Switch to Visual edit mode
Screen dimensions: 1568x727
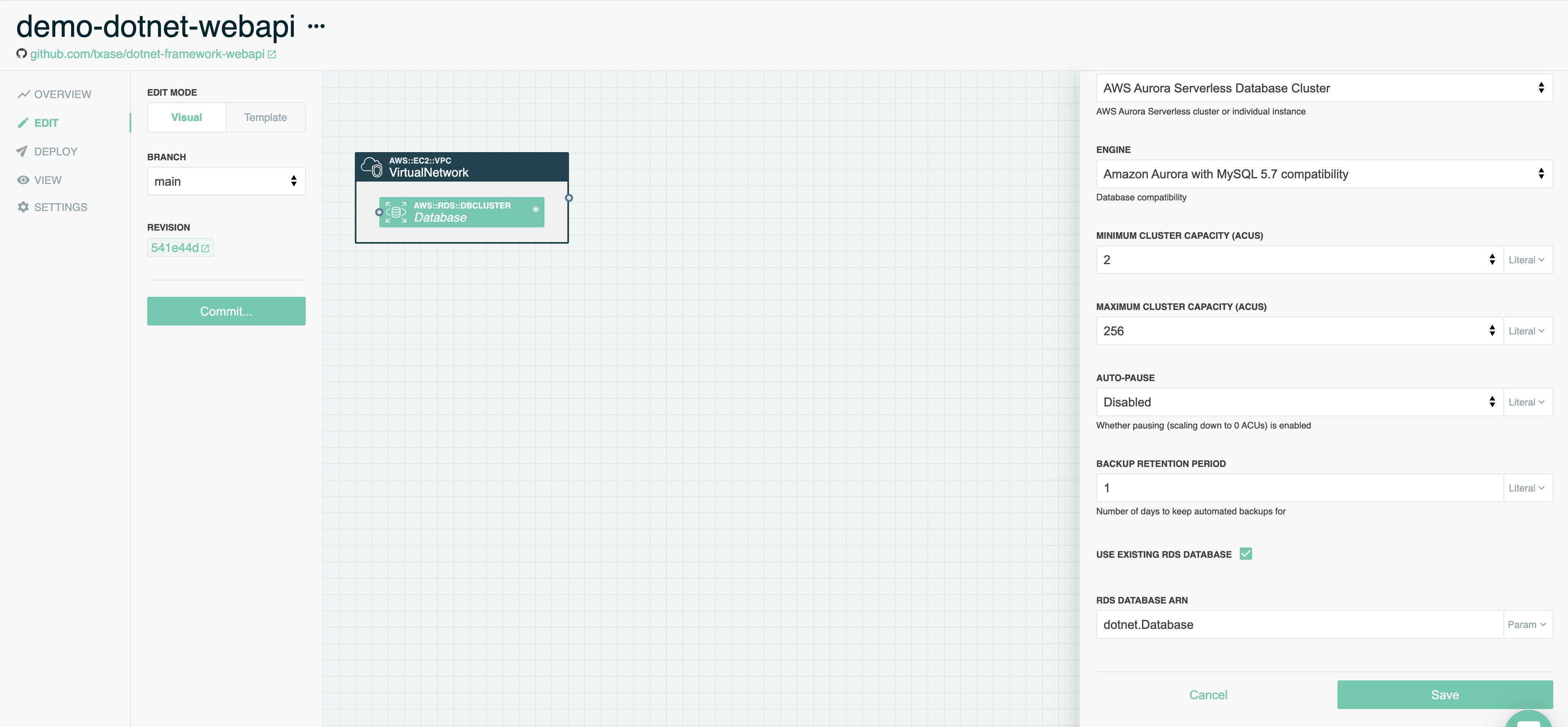point(187,117)
